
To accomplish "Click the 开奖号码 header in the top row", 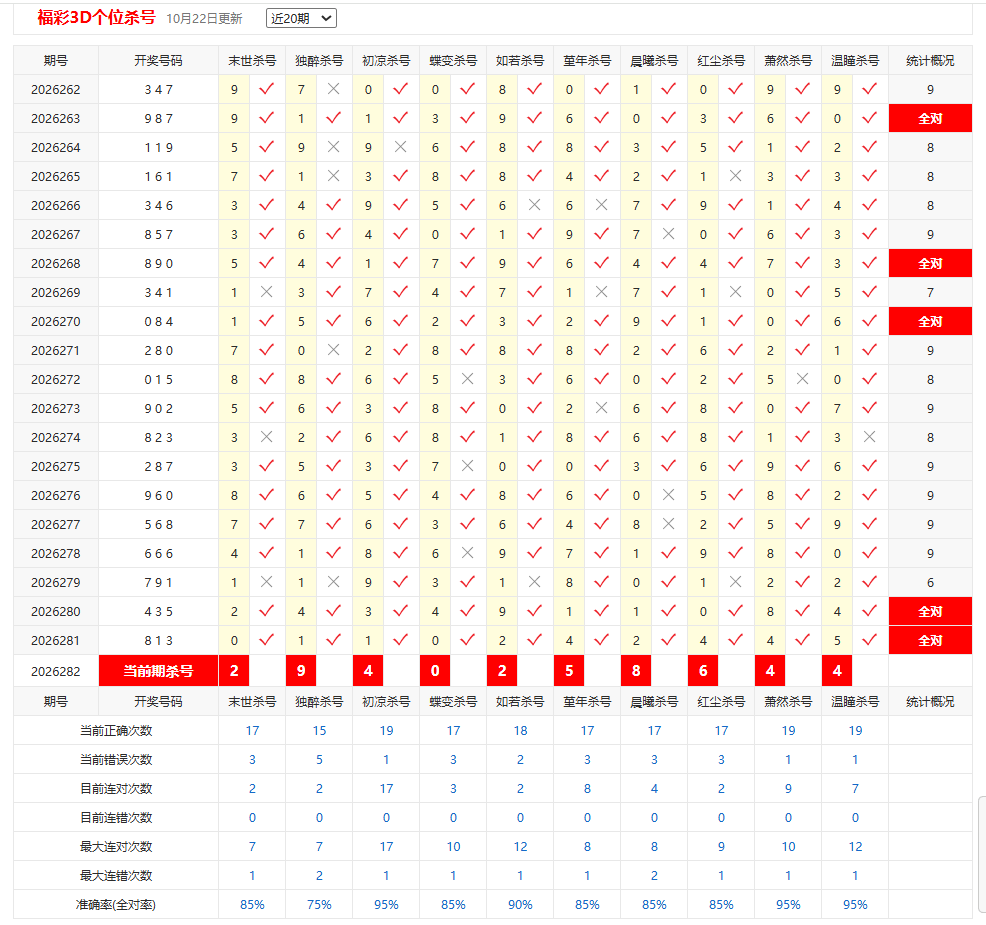I will (x=158, y=61).
